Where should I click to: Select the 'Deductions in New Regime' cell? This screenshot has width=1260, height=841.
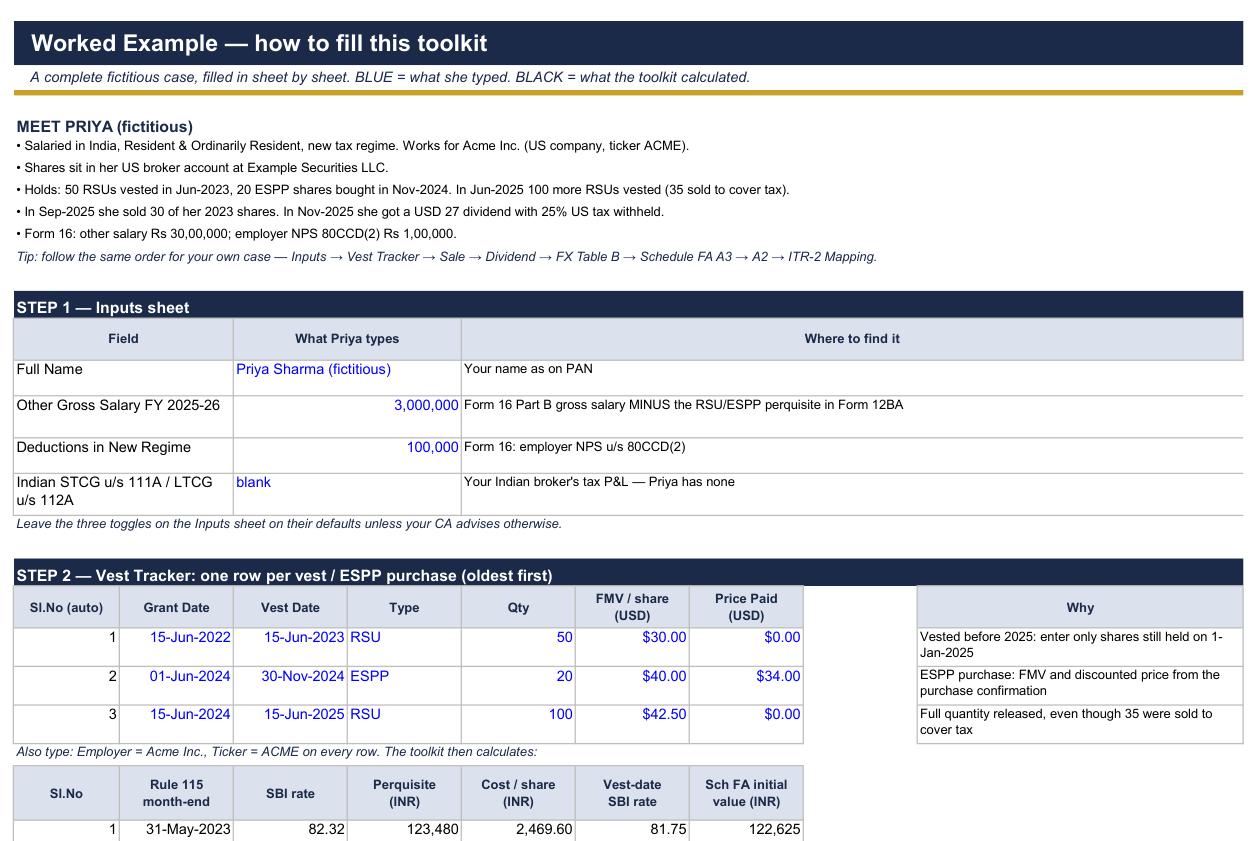click(124, 456)
